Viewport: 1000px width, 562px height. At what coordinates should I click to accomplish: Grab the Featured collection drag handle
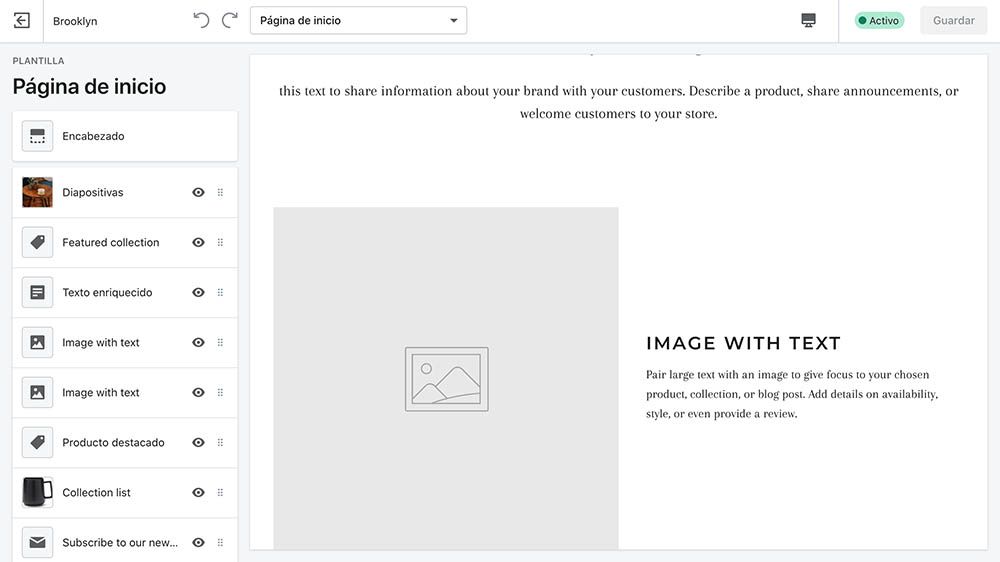click(220, 242)
